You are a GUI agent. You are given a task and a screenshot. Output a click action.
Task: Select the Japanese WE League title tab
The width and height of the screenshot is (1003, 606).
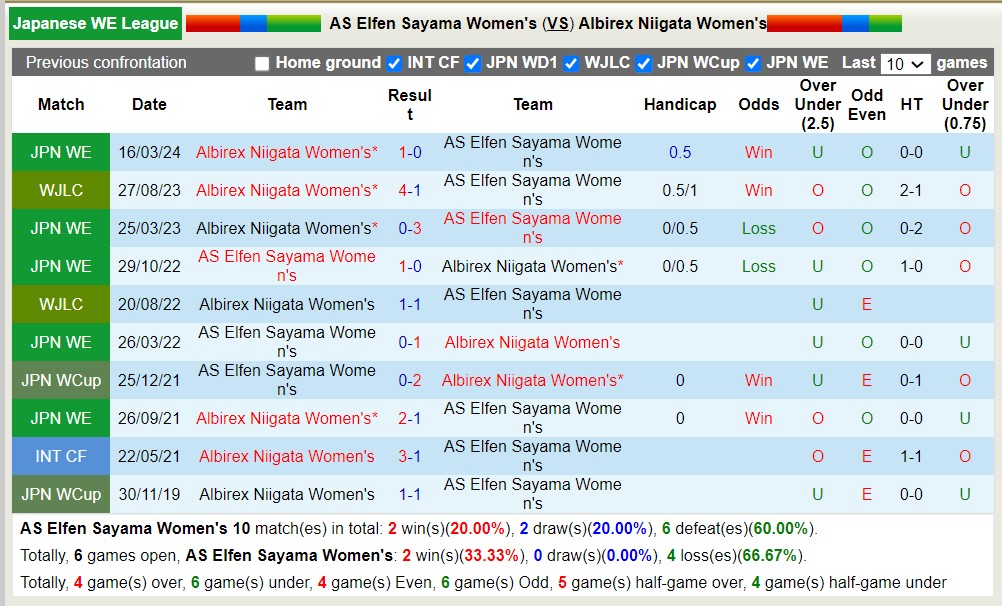point(96,23)
